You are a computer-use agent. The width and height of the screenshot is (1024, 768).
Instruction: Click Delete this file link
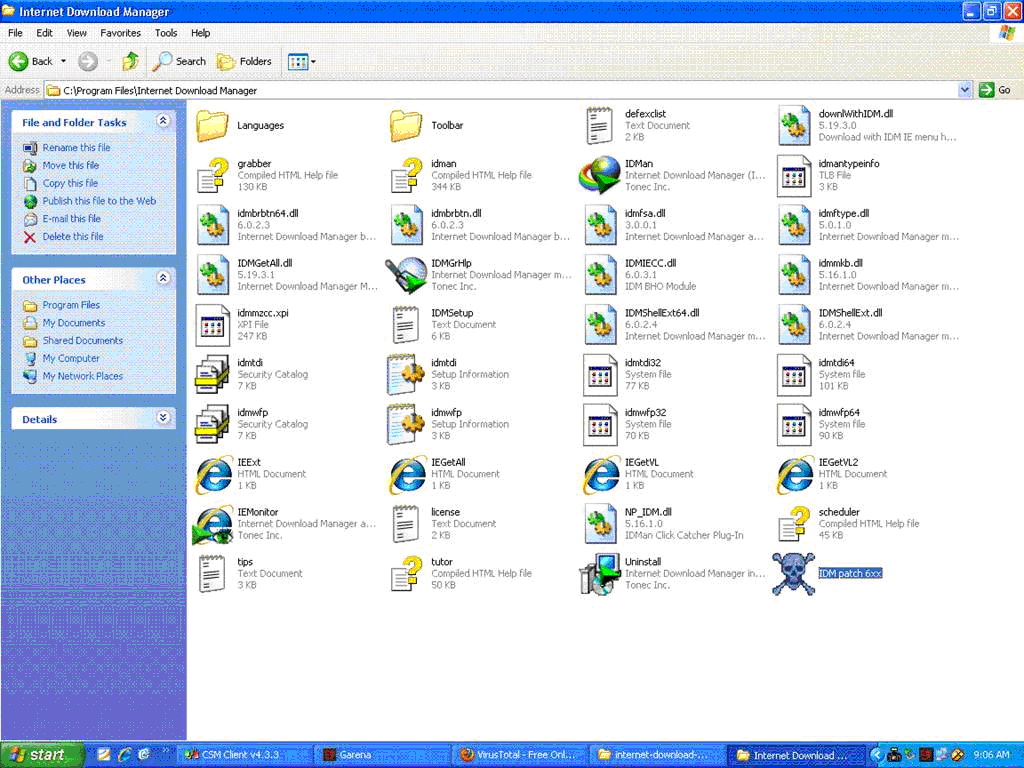click(x=72, y=236)
